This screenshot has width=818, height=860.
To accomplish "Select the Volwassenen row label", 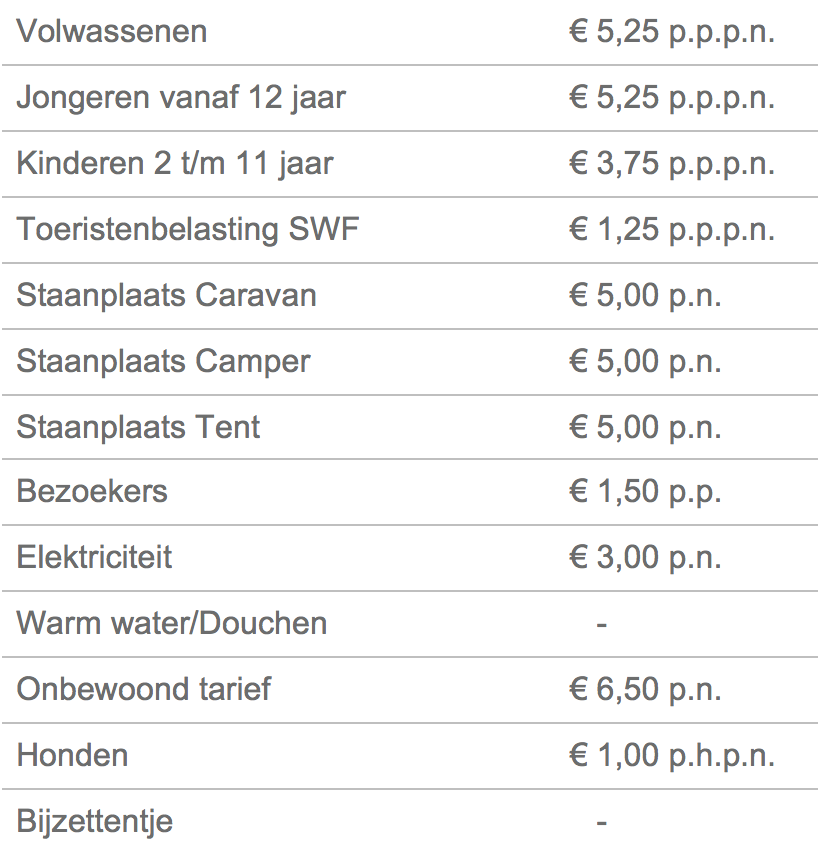I will (112, 31).
